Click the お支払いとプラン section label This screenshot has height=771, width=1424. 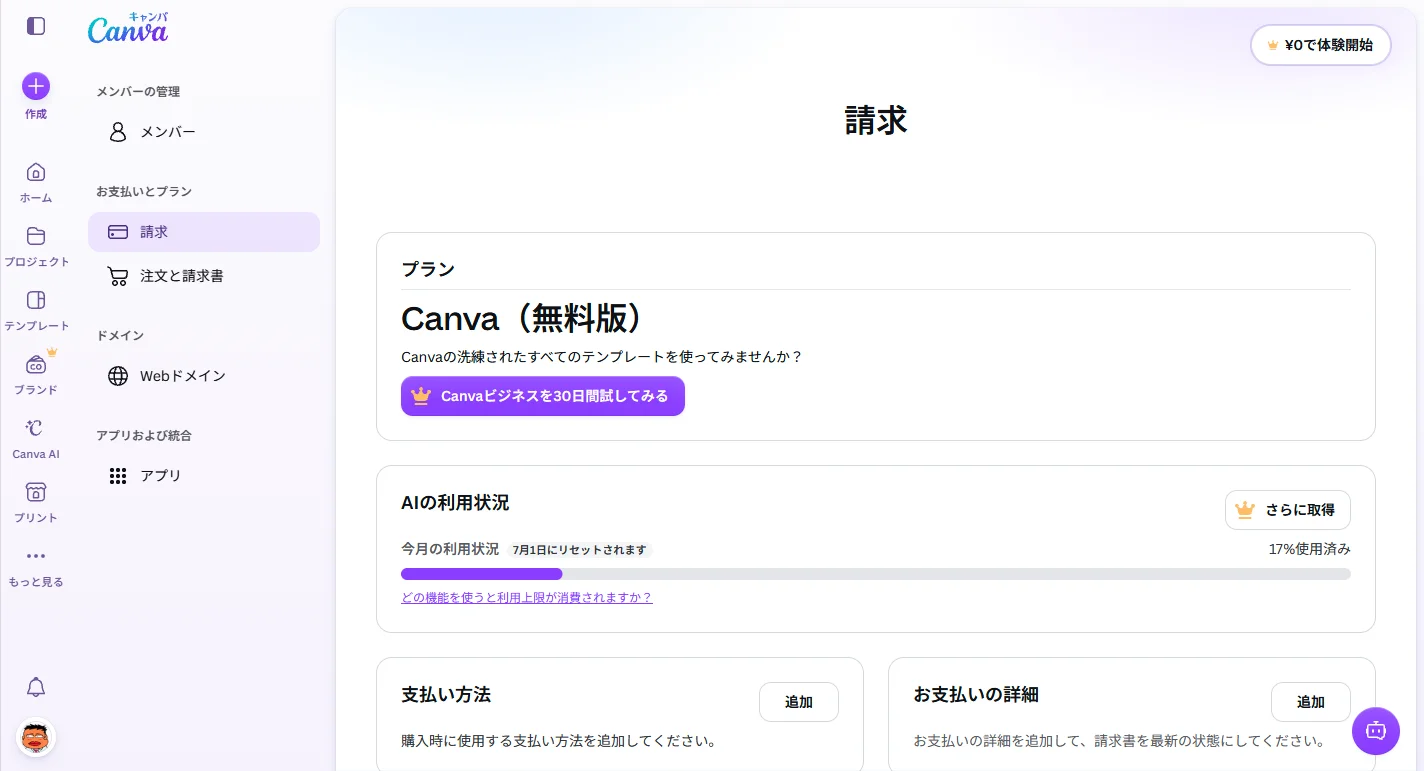144,192
